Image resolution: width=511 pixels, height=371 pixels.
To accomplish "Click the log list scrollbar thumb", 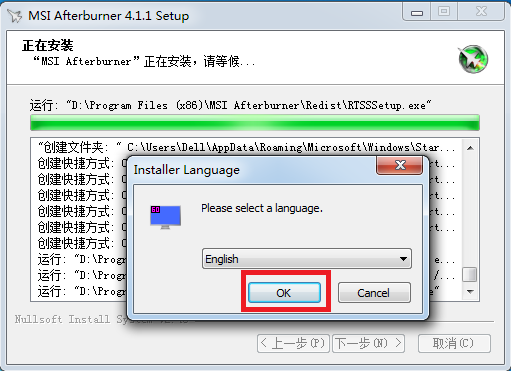I will point(470,274).
